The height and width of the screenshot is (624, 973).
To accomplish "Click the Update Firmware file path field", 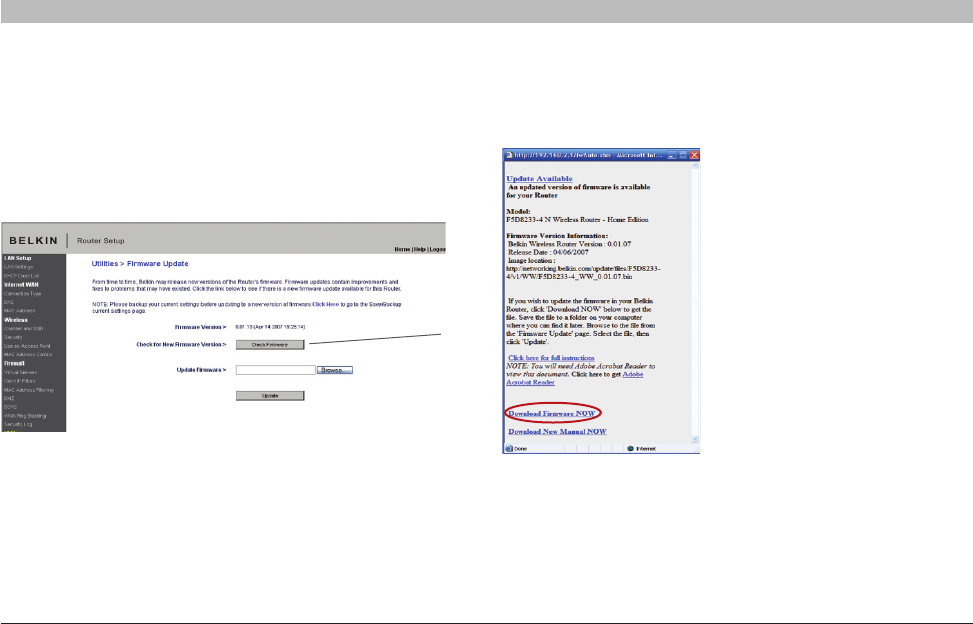I will (x=276, y=370).
